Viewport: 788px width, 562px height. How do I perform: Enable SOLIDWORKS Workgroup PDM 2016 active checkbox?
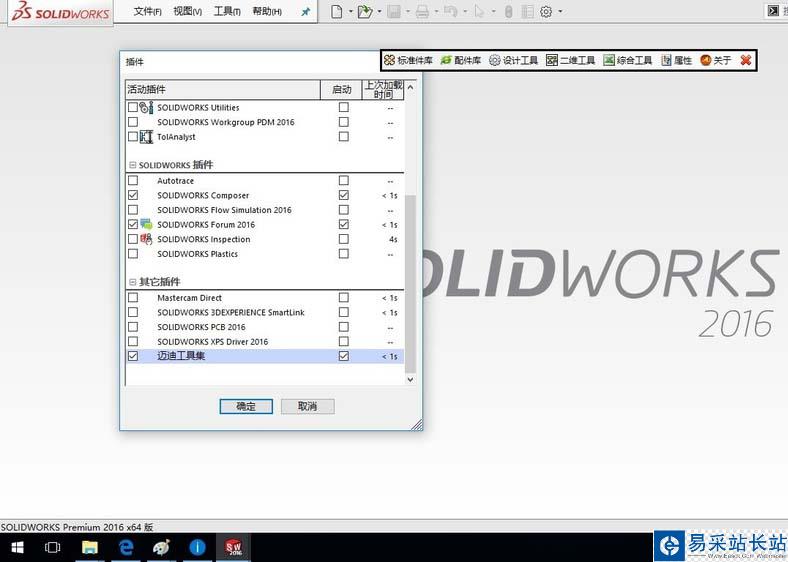pos(133,122)
